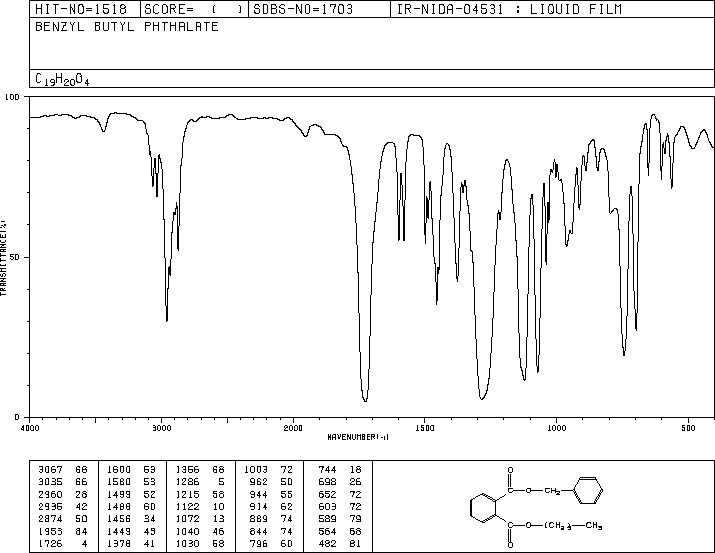
Task: Click the phthalate benzene ring in structure
Action: click(x=483, y=508)
